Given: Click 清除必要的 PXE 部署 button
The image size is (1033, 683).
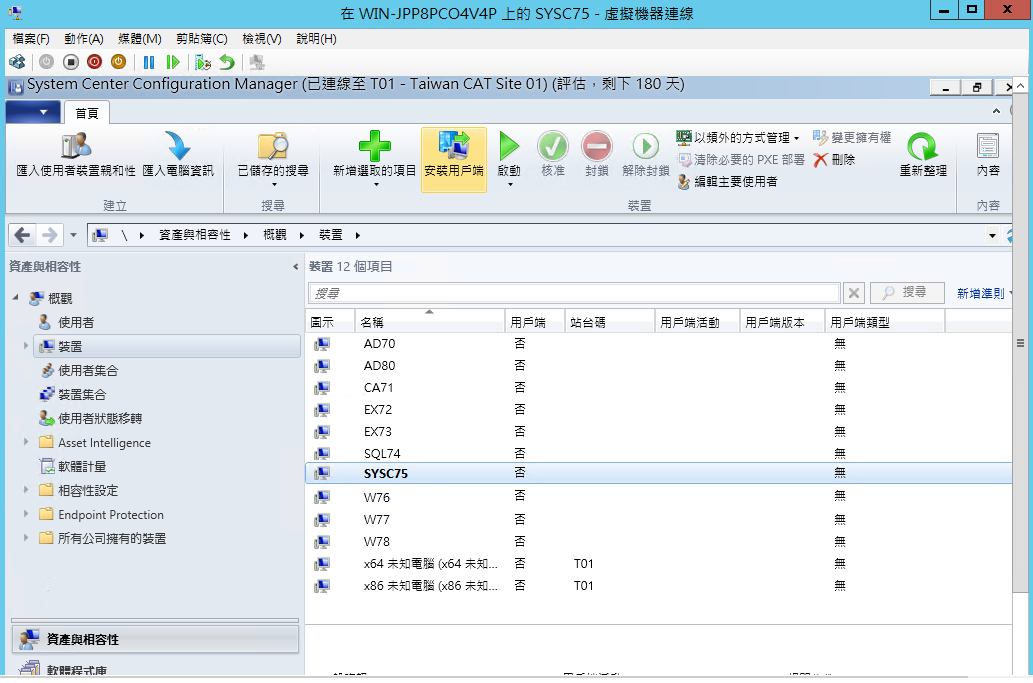Looking at the screenshot, I should tap(741, 159).
